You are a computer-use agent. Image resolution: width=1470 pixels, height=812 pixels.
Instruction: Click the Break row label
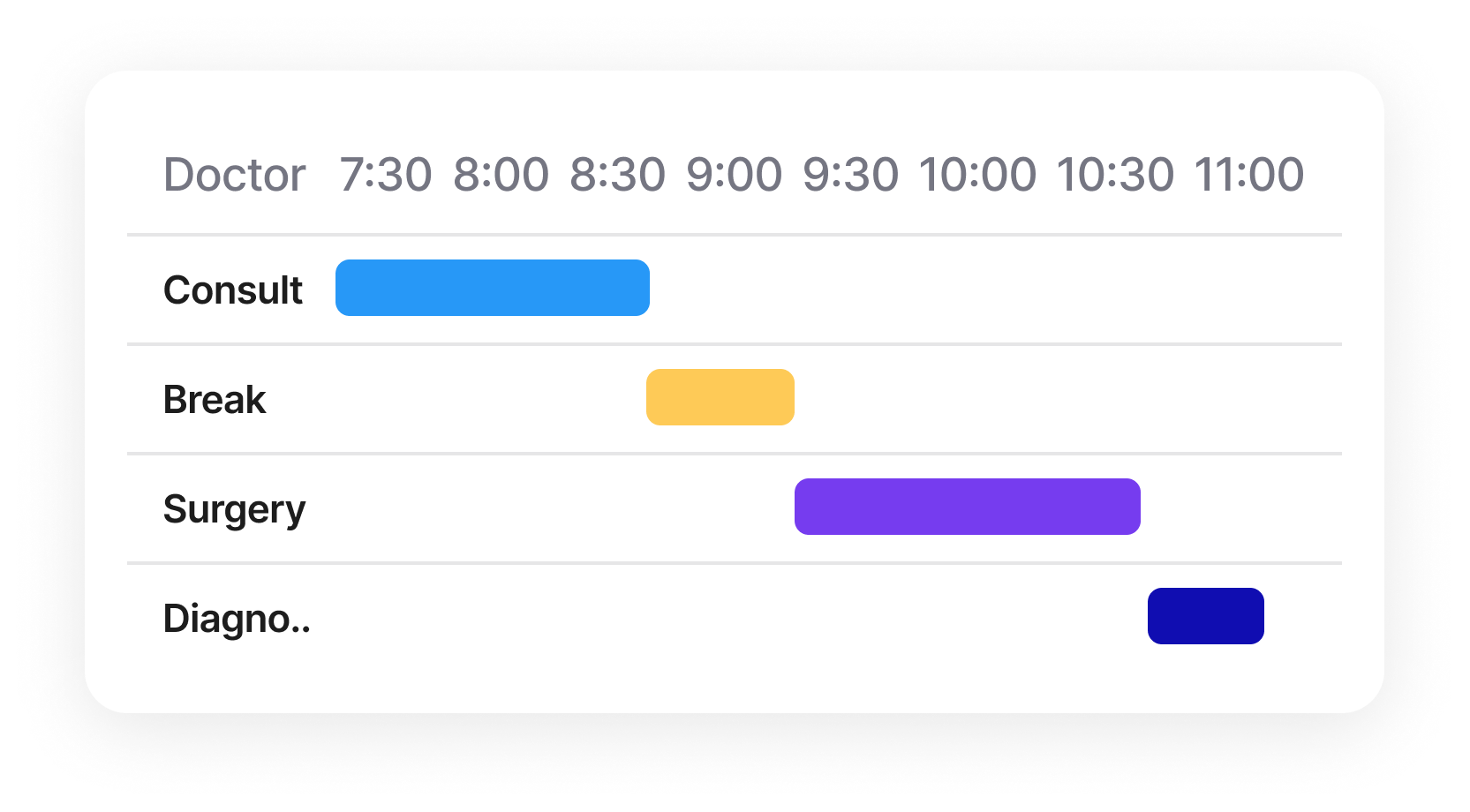215,400
